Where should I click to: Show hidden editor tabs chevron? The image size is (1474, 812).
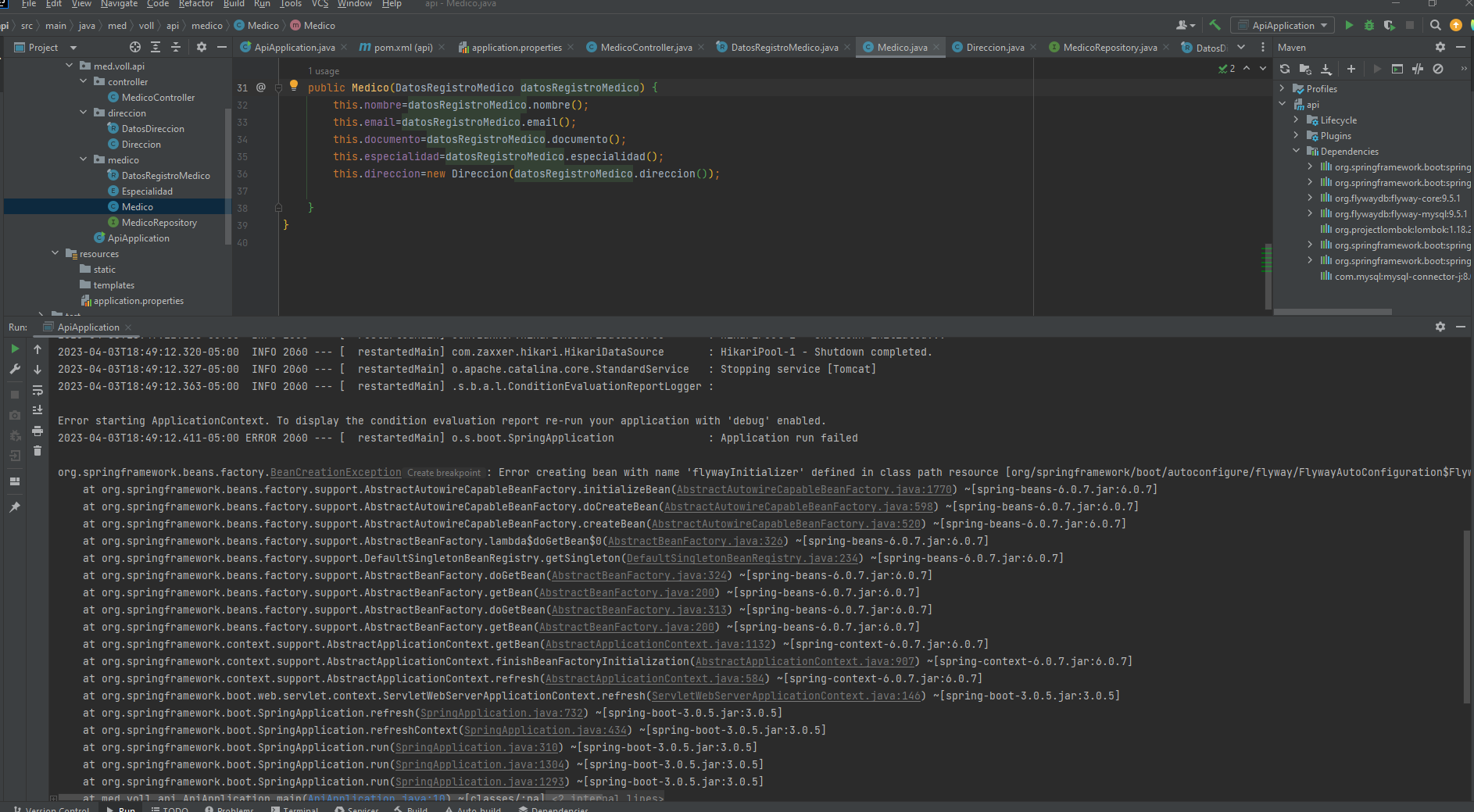[1241, 47]
